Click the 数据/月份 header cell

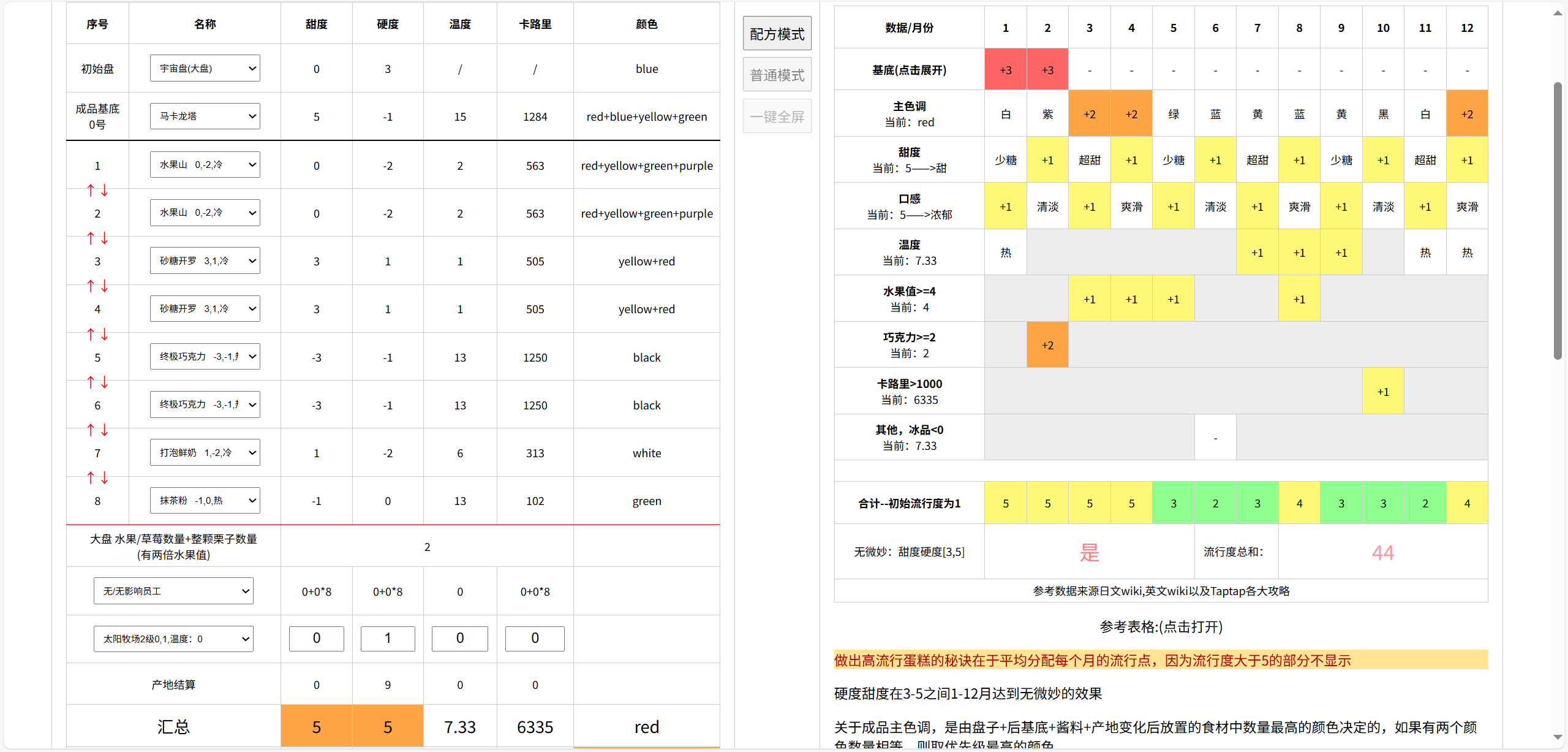pyautogui.click(x=910, y=28)
